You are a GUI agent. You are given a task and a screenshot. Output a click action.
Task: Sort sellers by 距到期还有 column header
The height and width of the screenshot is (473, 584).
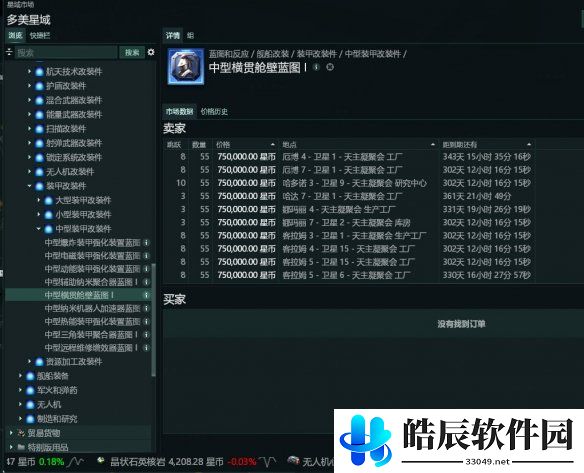click(487, 145)
